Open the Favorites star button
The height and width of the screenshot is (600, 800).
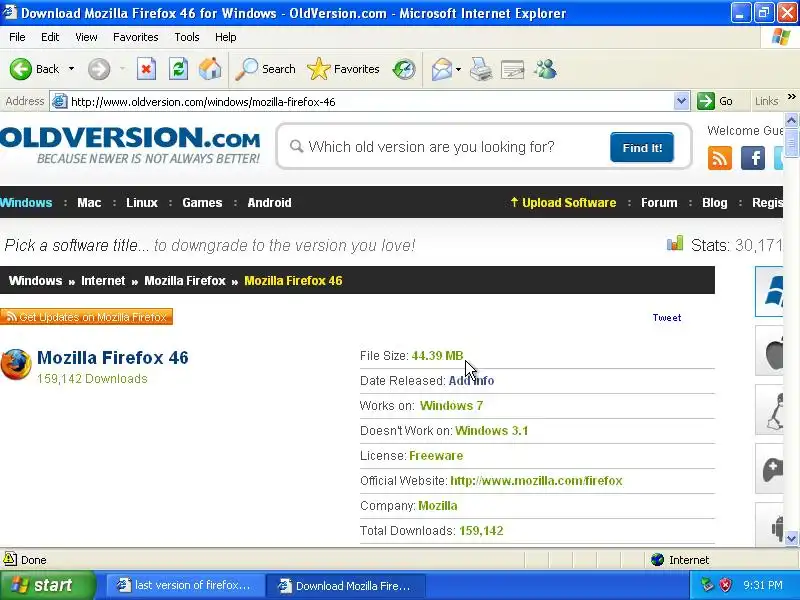click(x=343, y=69)
